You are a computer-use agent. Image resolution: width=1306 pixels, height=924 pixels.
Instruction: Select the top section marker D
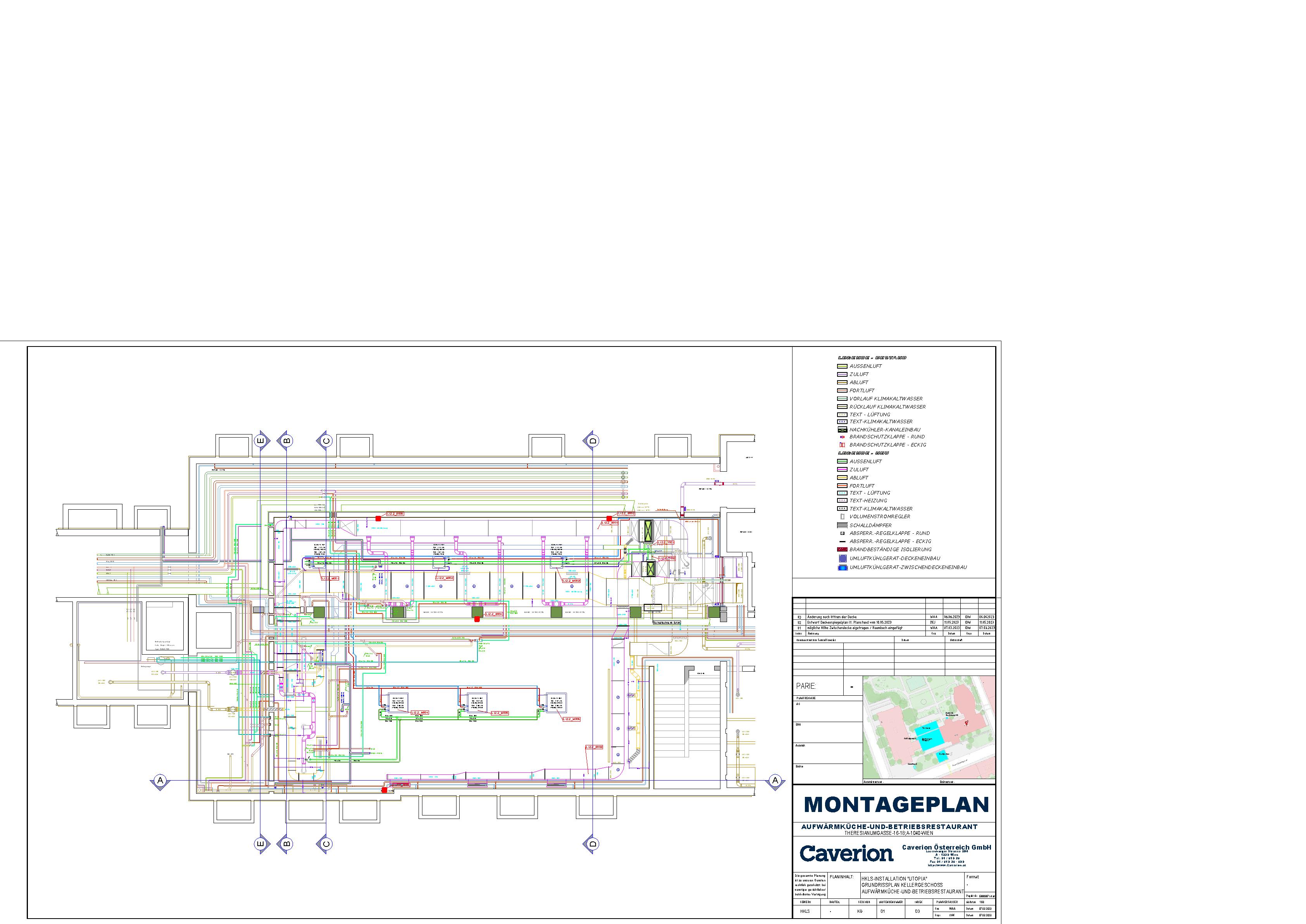(x=593, y=440)
